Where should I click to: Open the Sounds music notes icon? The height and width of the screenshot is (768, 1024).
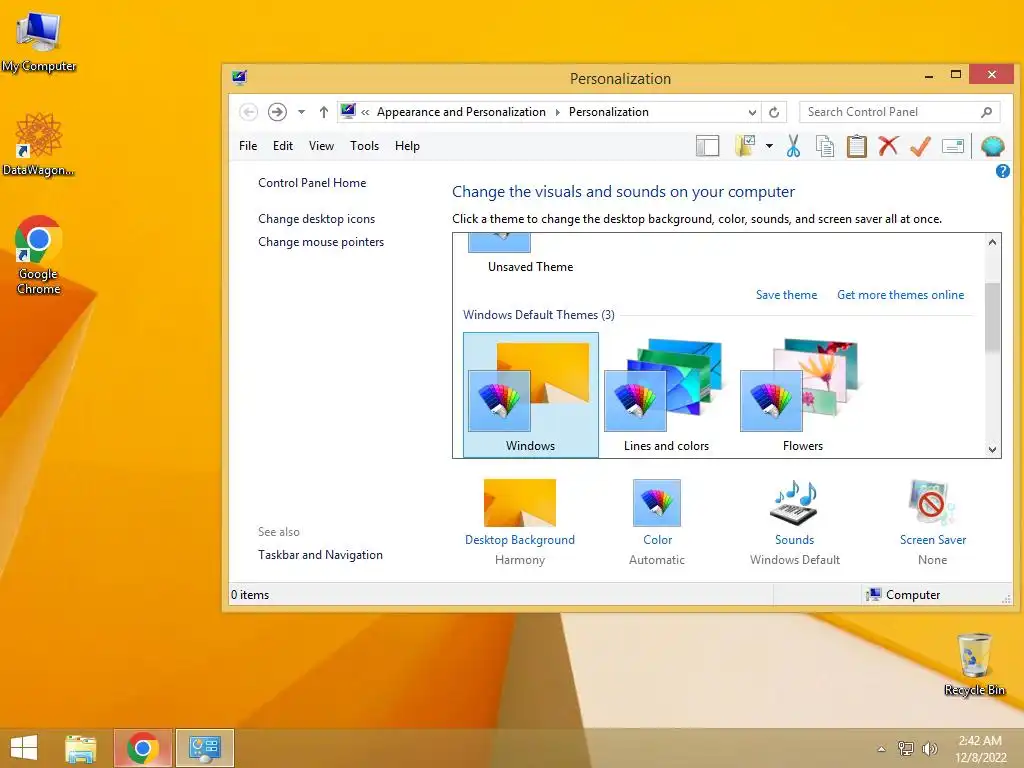pyautogui.click(x=794, y=502)
